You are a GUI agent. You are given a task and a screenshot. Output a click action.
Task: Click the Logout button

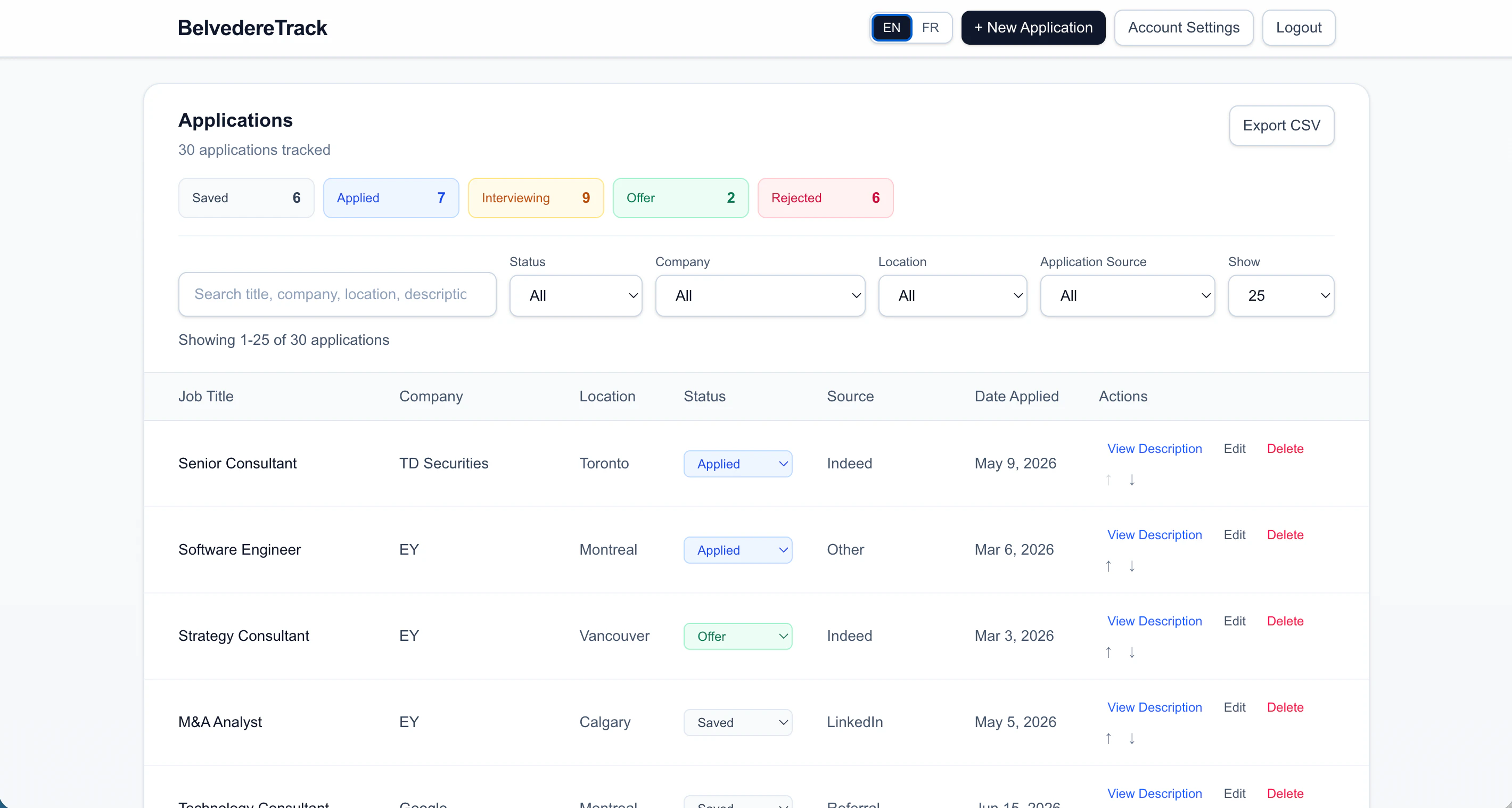click(x=1299, y=28)
